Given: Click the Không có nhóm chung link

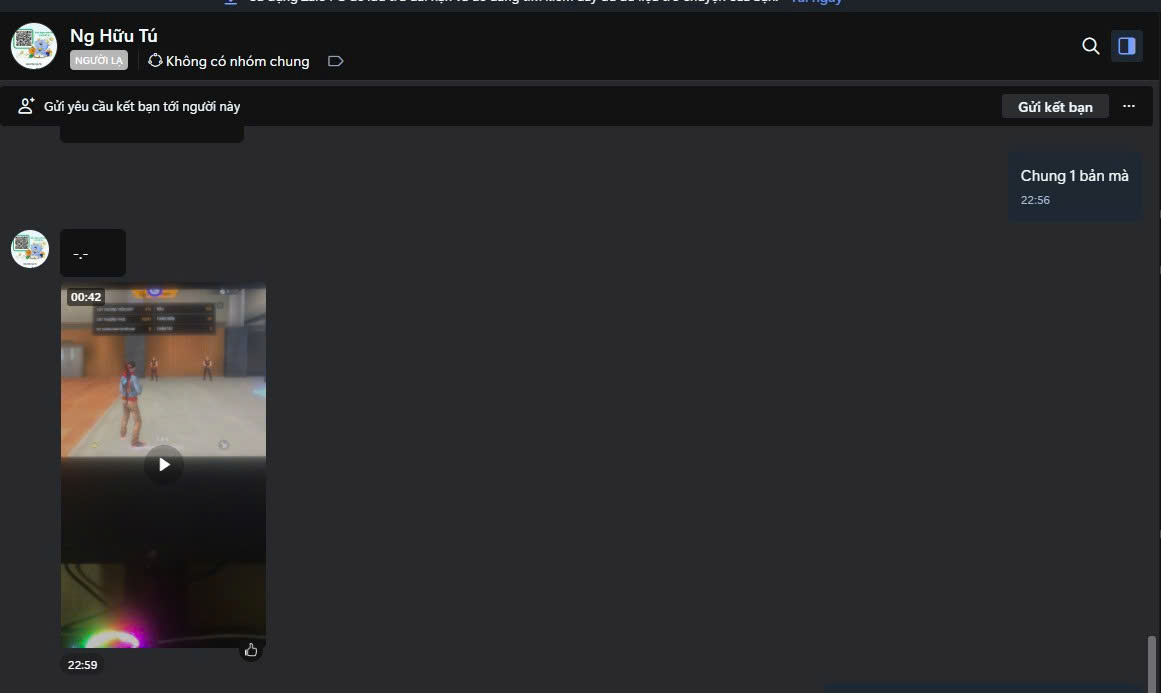Looking at the screenshot, I should [229, 61].
